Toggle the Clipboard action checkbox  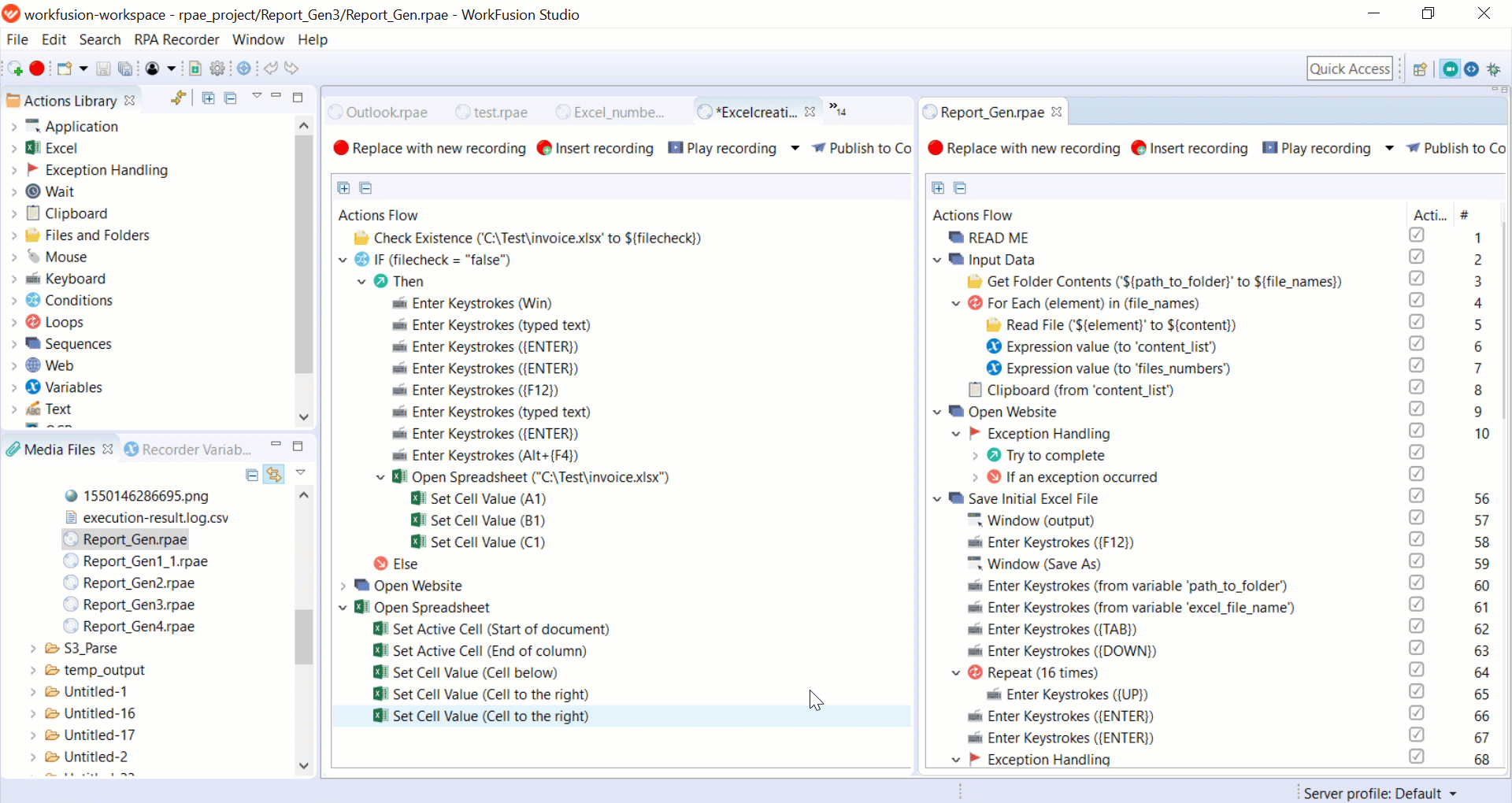point(1417,387)
